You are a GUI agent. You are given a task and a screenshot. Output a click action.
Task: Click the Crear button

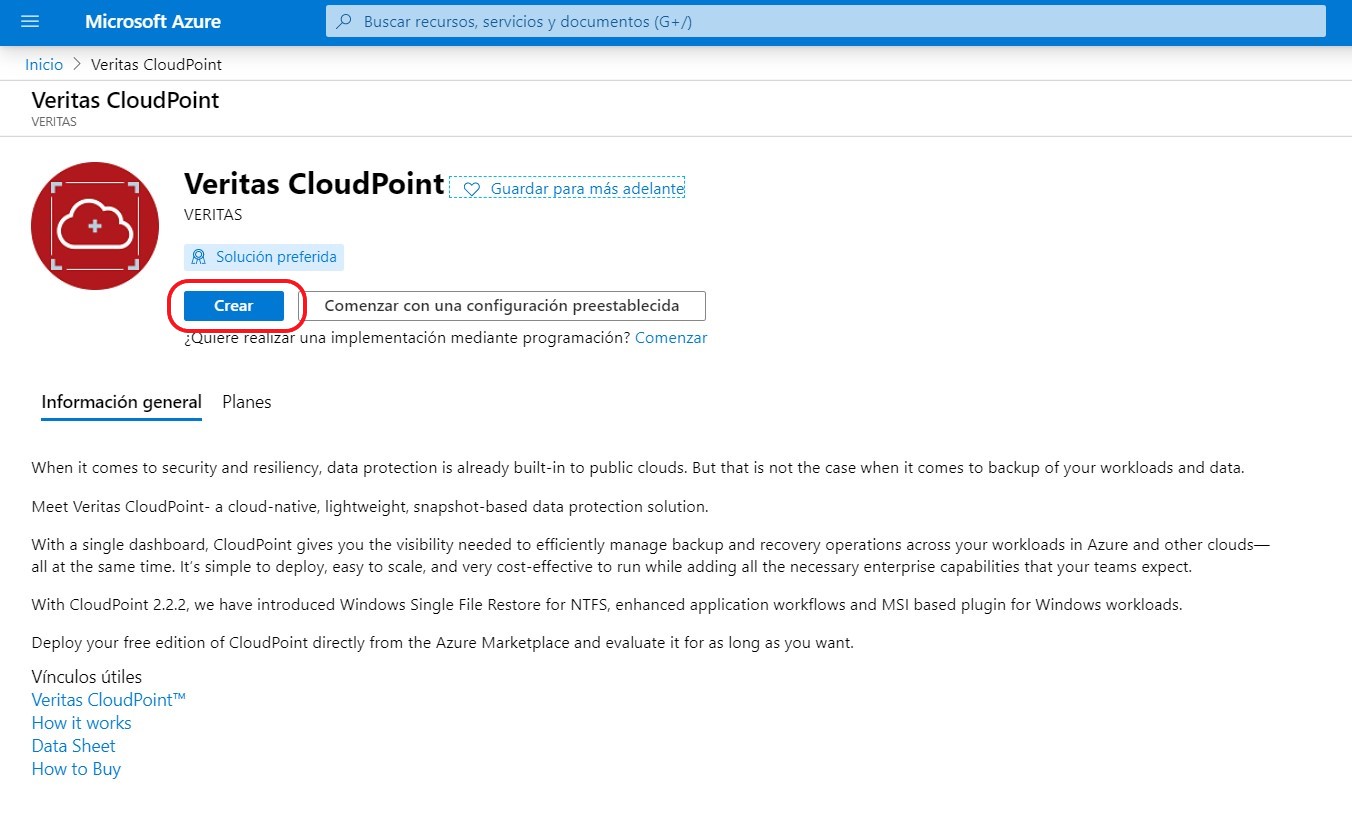[234, 306]
